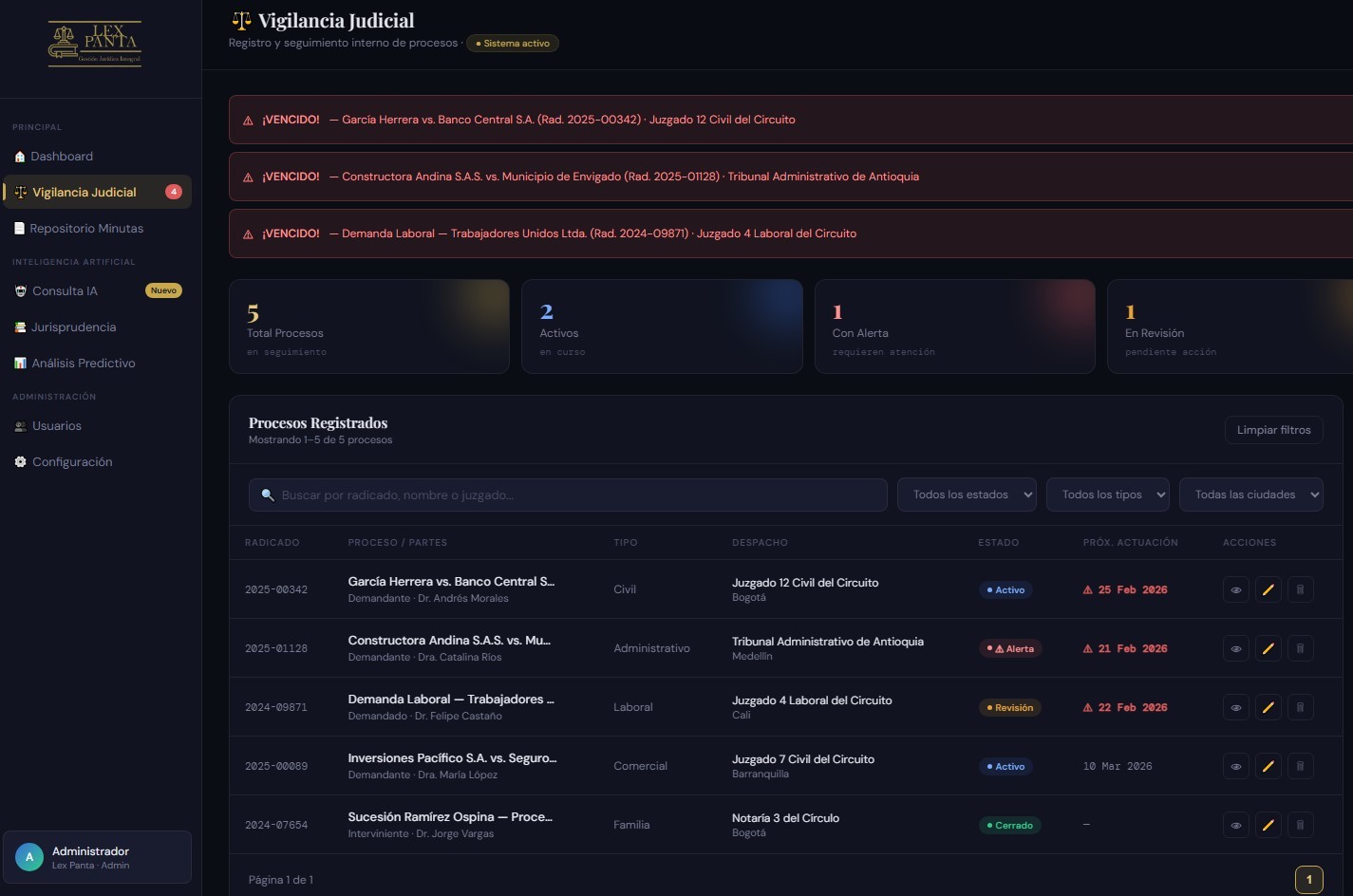Click the warning icon on Demanda Laboral alert

[x=248, y=234]
